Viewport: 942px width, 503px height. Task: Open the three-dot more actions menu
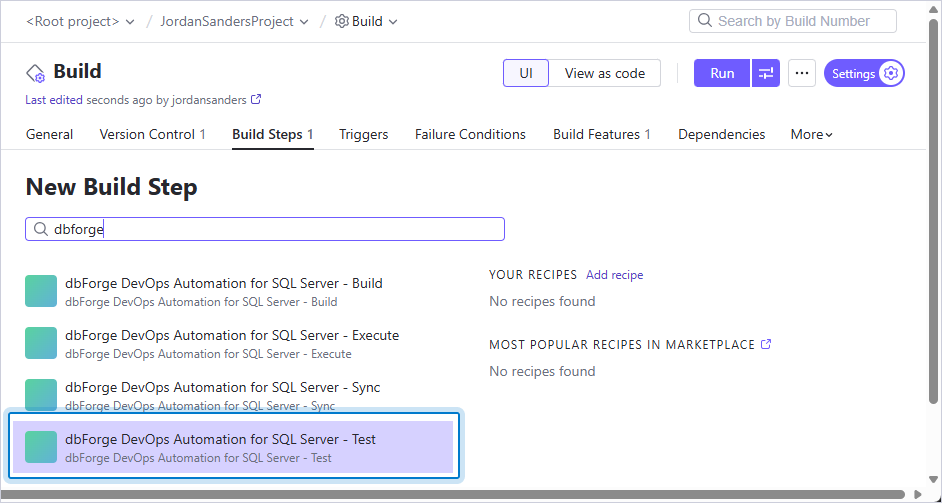(x=801, y=73)
